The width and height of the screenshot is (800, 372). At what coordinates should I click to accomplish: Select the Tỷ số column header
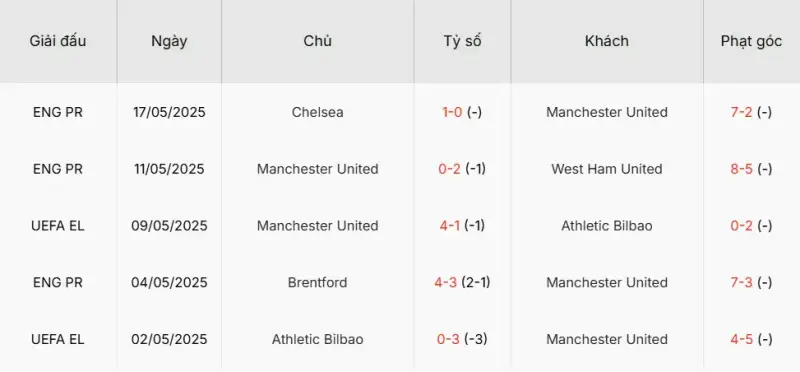(462, 41)
